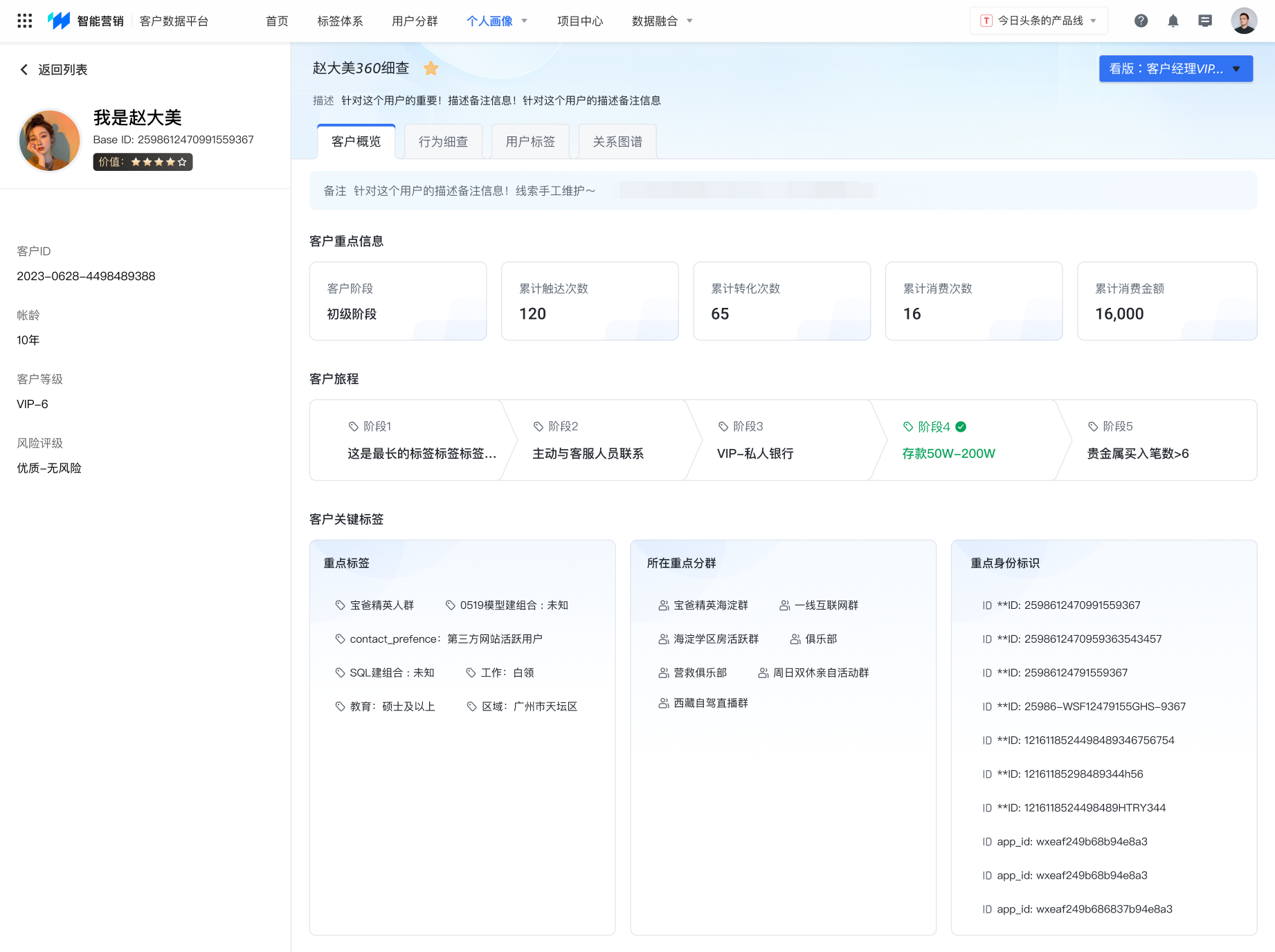Click the 返回列表 link
Screen dimensions: 1275x952
(62, 69)
